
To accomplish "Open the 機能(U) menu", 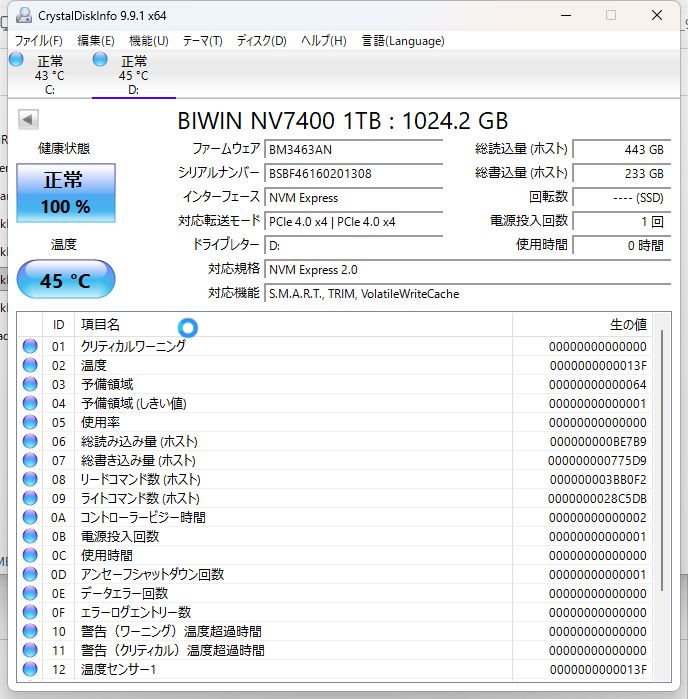I will (149, 41).
